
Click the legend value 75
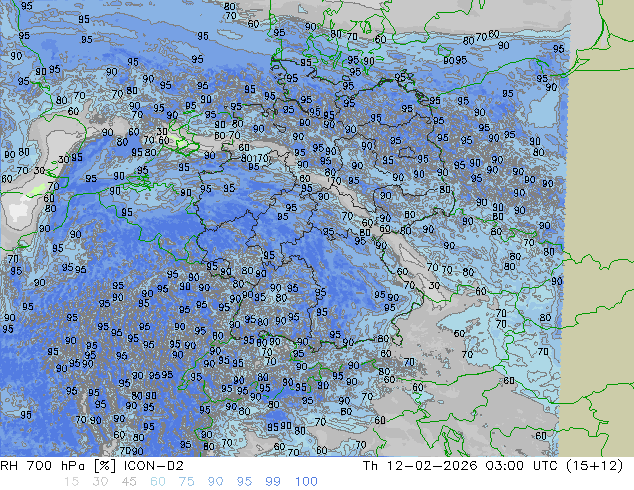point(186,482)
